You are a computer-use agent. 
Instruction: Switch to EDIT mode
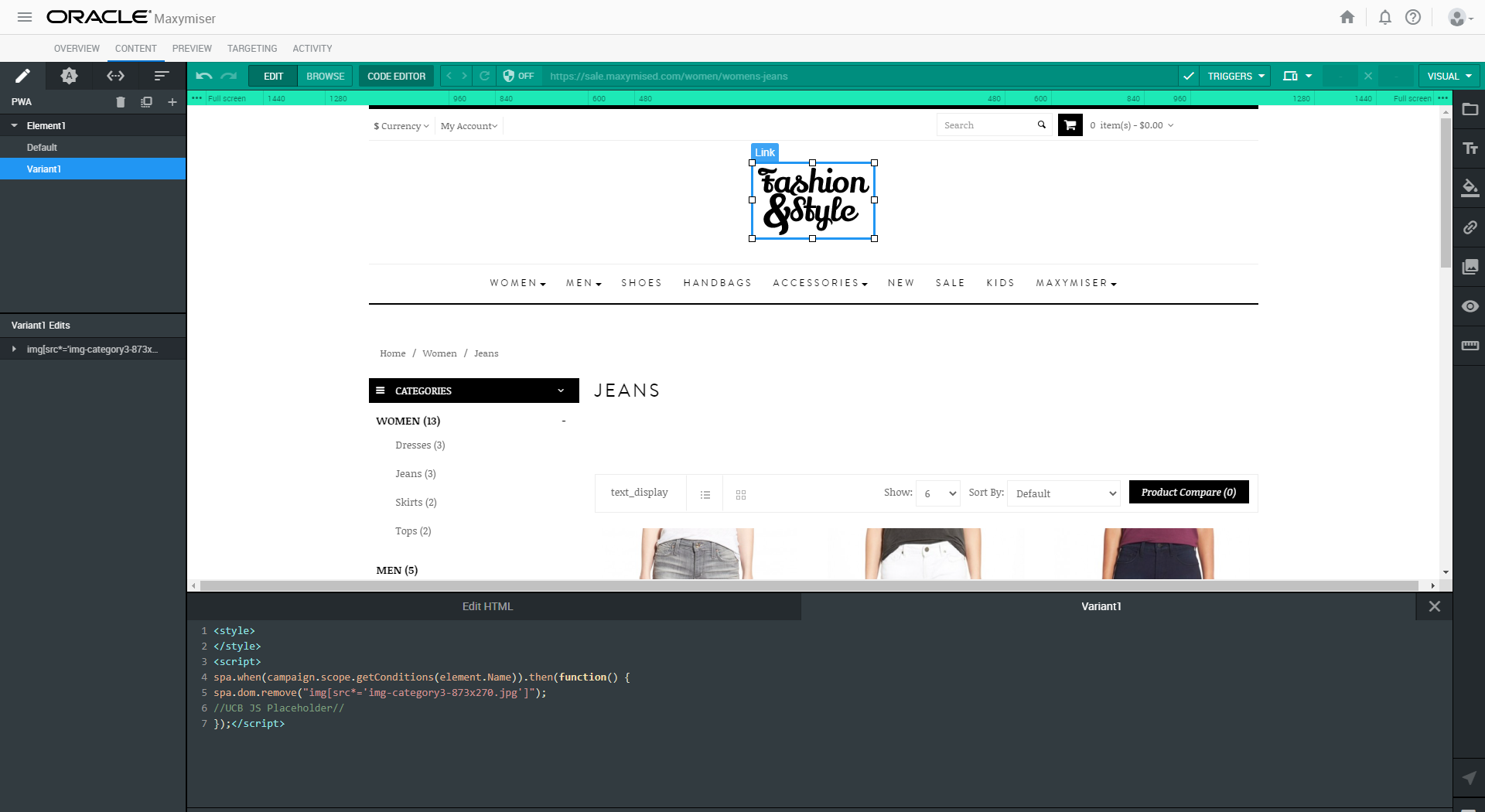pyautogui.click(x=274, y=76)
